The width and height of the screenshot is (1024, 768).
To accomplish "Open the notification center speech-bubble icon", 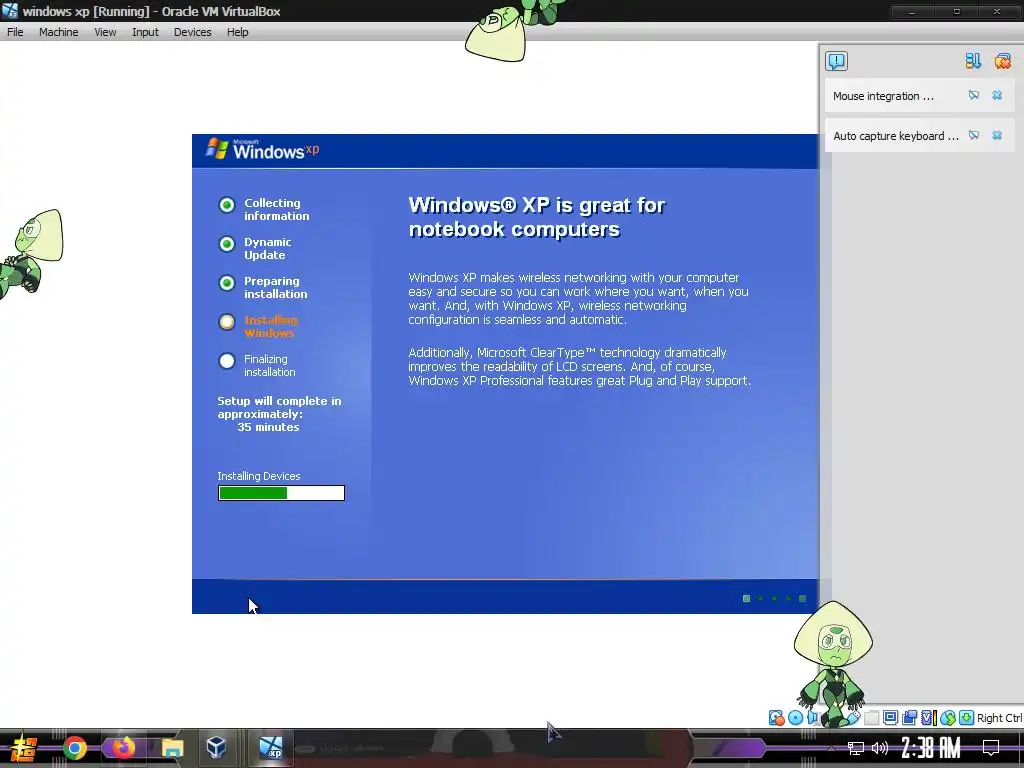I will (x=837, y=61).
